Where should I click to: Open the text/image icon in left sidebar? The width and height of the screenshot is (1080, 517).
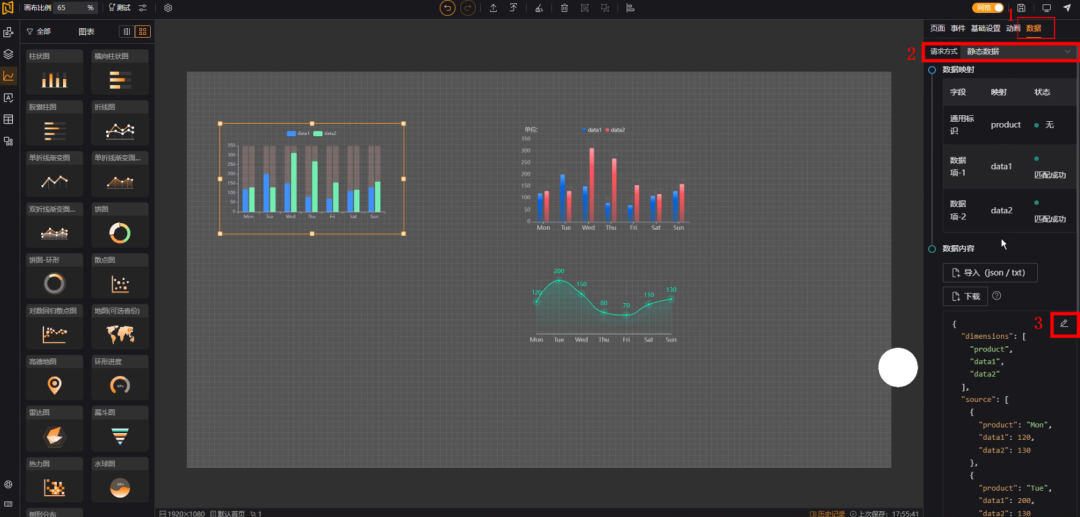tap(8, 98)
